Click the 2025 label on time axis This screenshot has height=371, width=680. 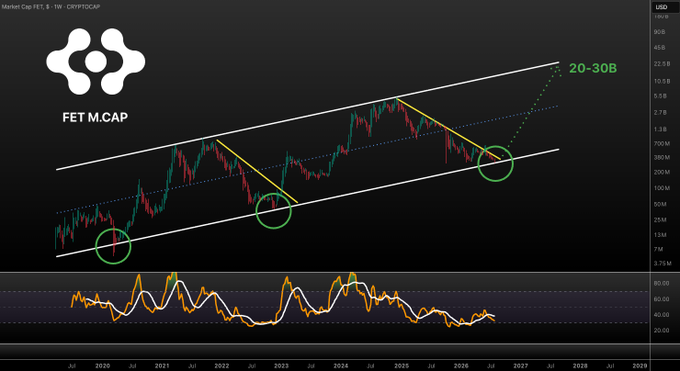point(401,366)
